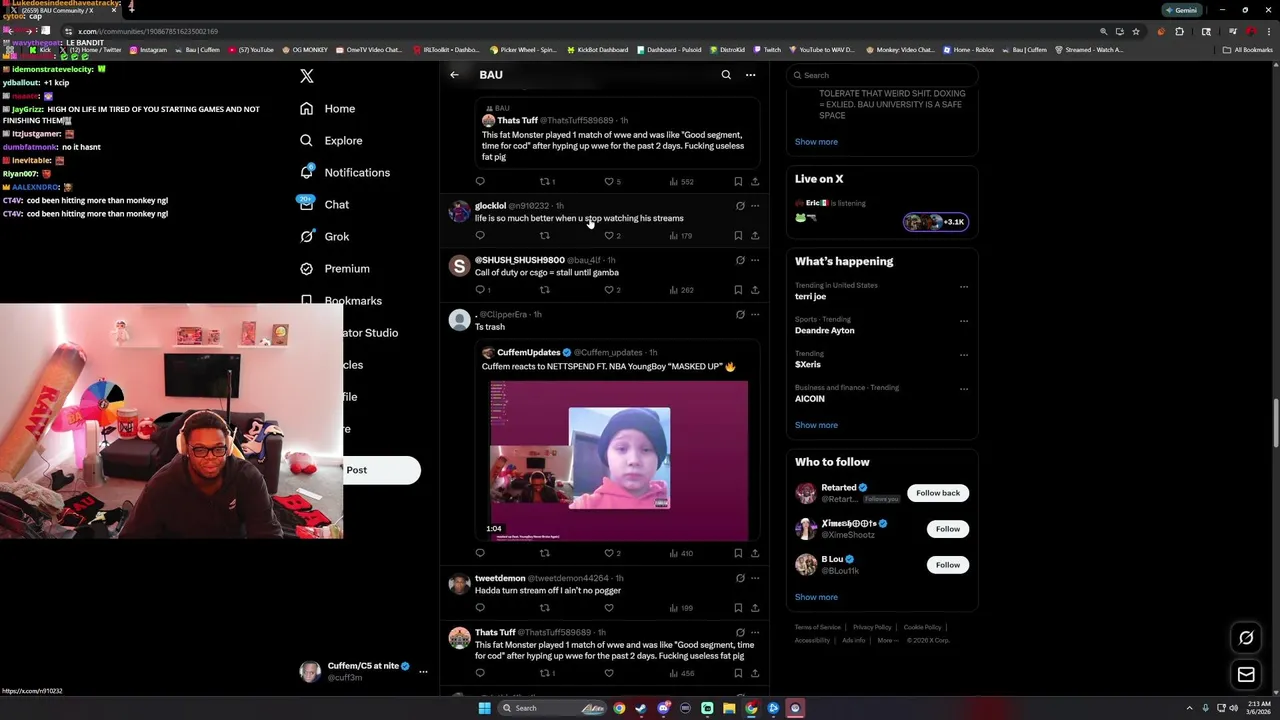Click the X search input field

pos(881,75)
